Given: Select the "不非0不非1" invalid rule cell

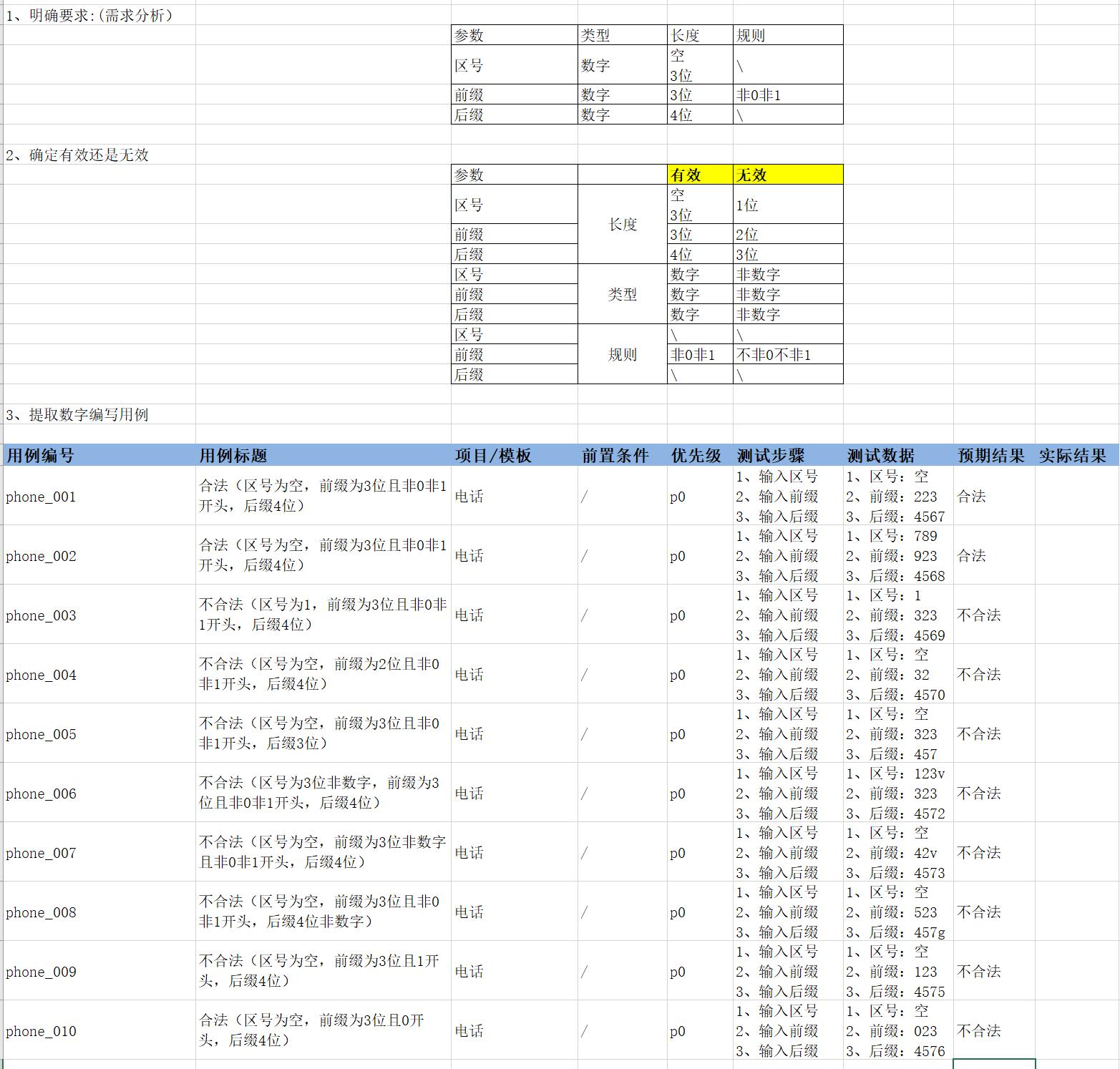Looking at the screenshot, I should click(788, 354).
